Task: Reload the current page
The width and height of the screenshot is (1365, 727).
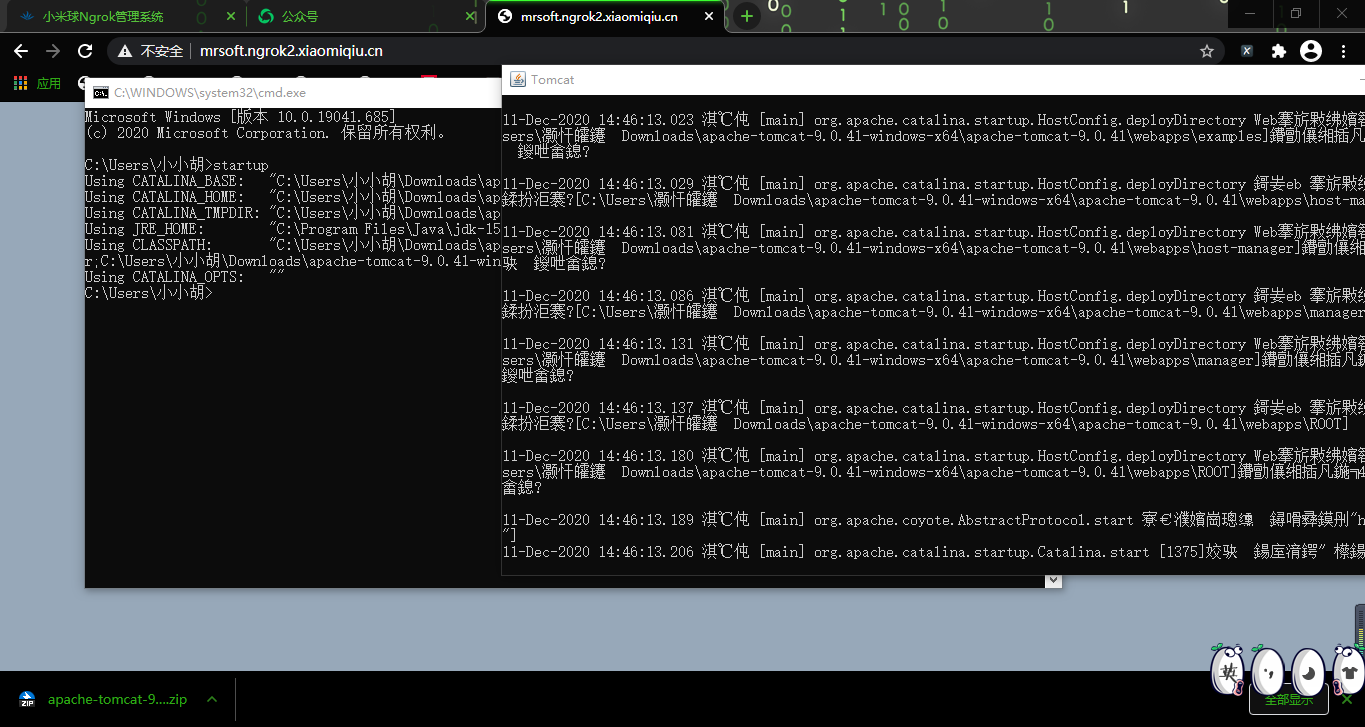Action: (x=85, y=51)
